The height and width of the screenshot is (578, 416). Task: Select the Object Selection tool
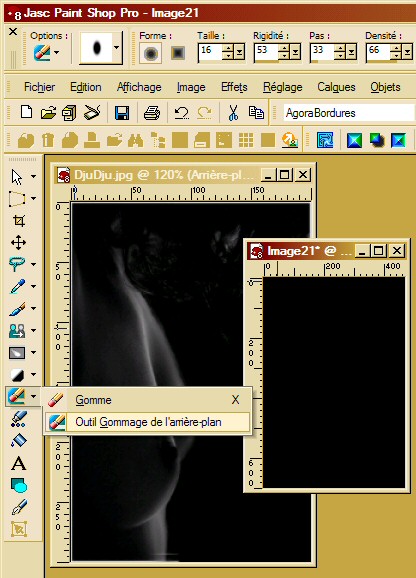pyautogui.click(x=18, y=529)
